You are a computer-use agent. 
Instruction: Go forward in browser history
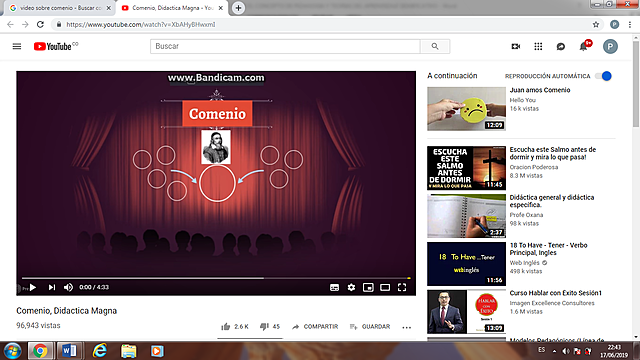(x=25, y=24)
